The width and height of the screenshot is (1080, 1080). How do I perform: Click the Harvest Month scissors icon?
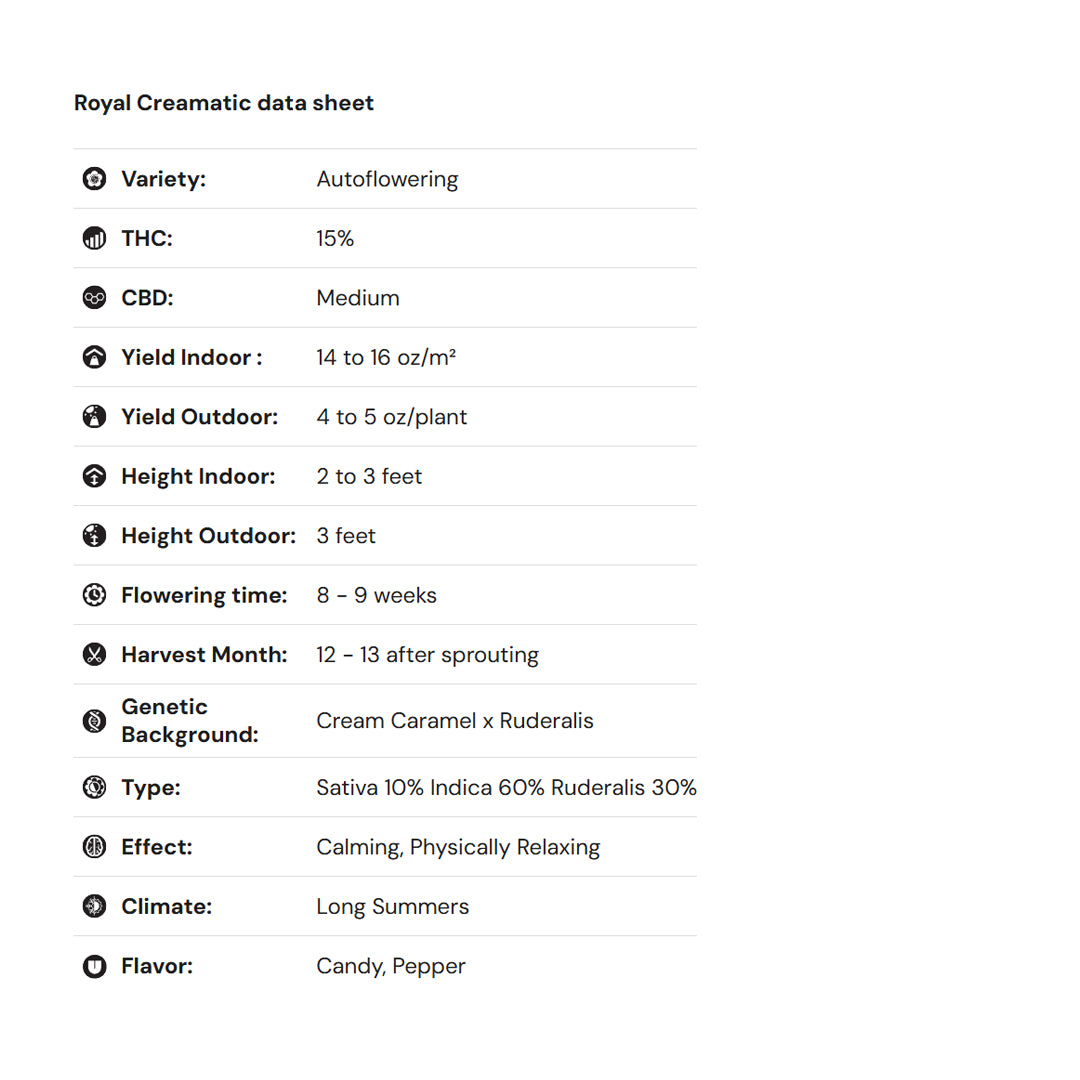tap(94, 655)
